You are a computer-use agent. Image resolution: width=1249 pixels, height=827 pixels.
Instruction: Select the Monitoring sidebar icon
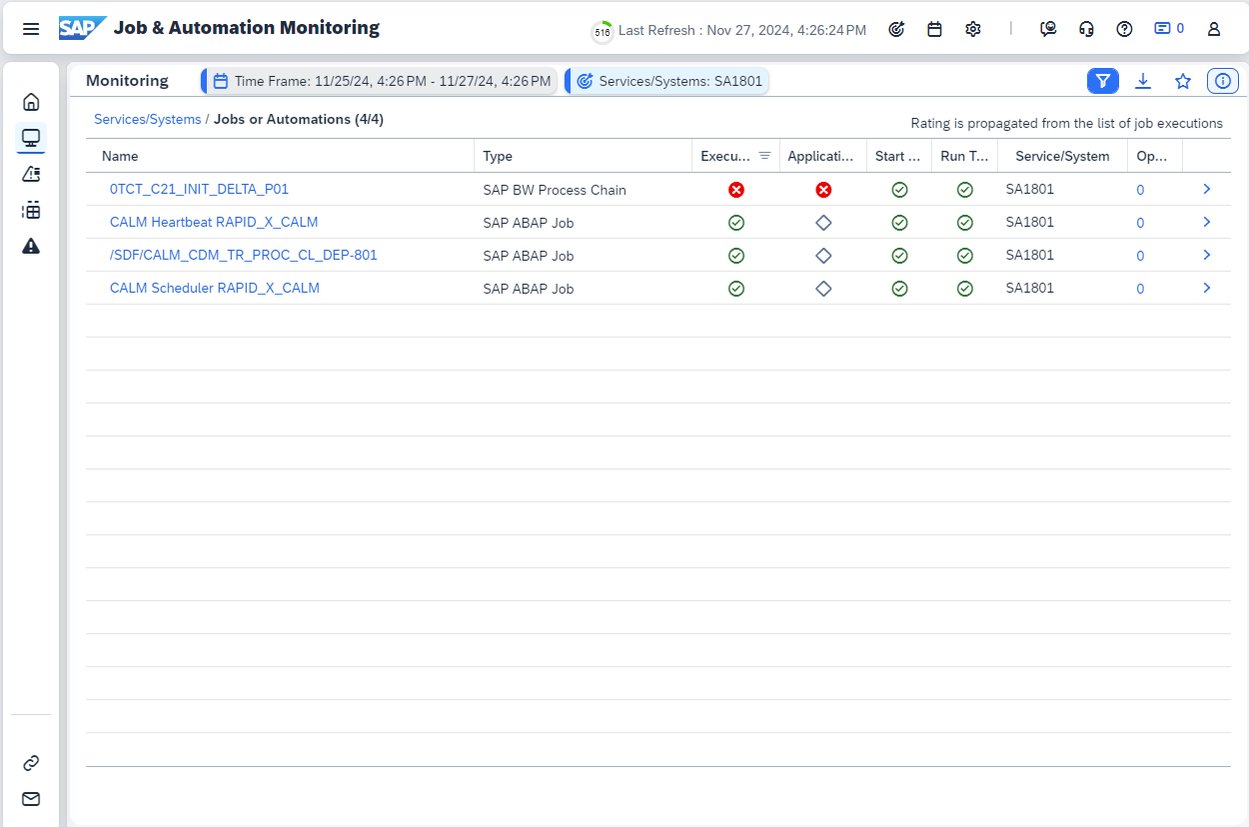point(31,137)
